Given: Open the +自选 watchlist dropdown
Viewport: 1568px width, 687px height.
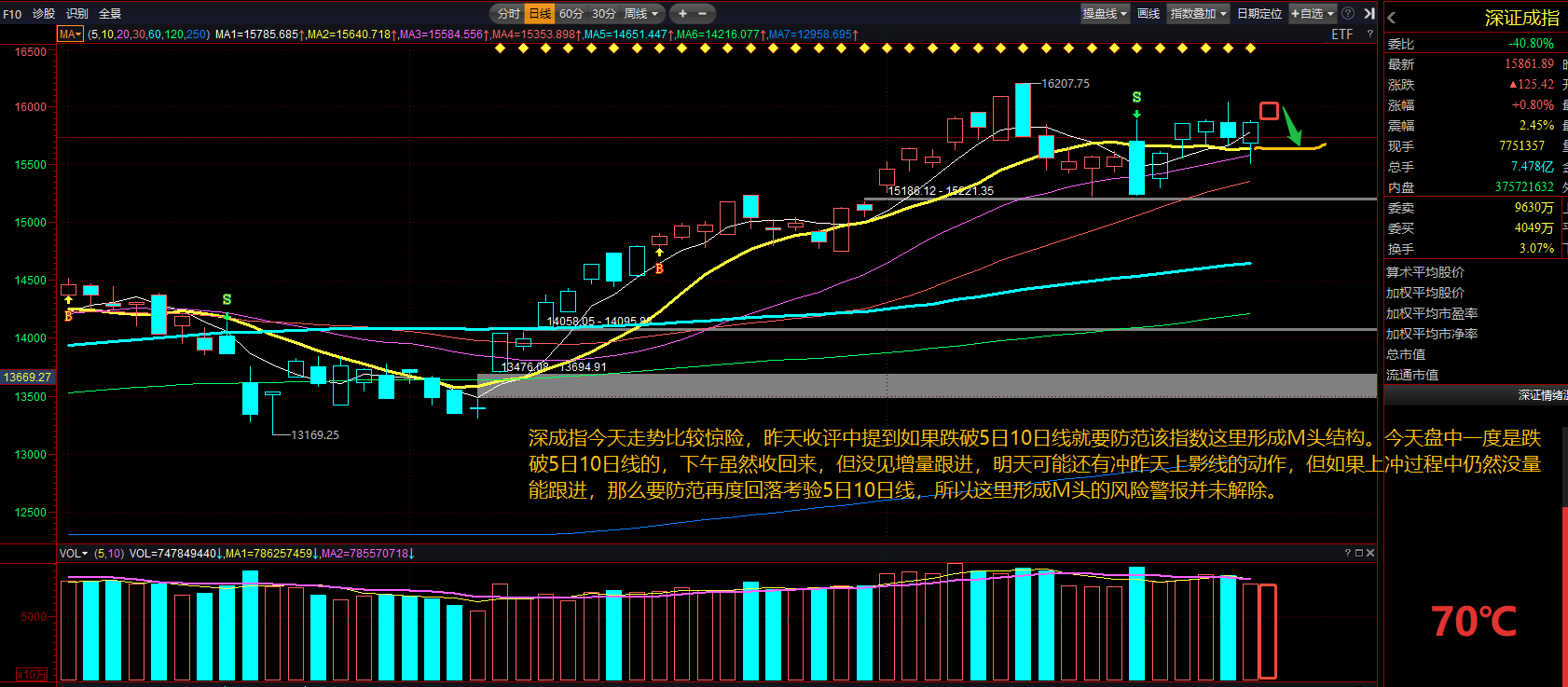Looking at the screenshot, I should tap(1313, 13).
